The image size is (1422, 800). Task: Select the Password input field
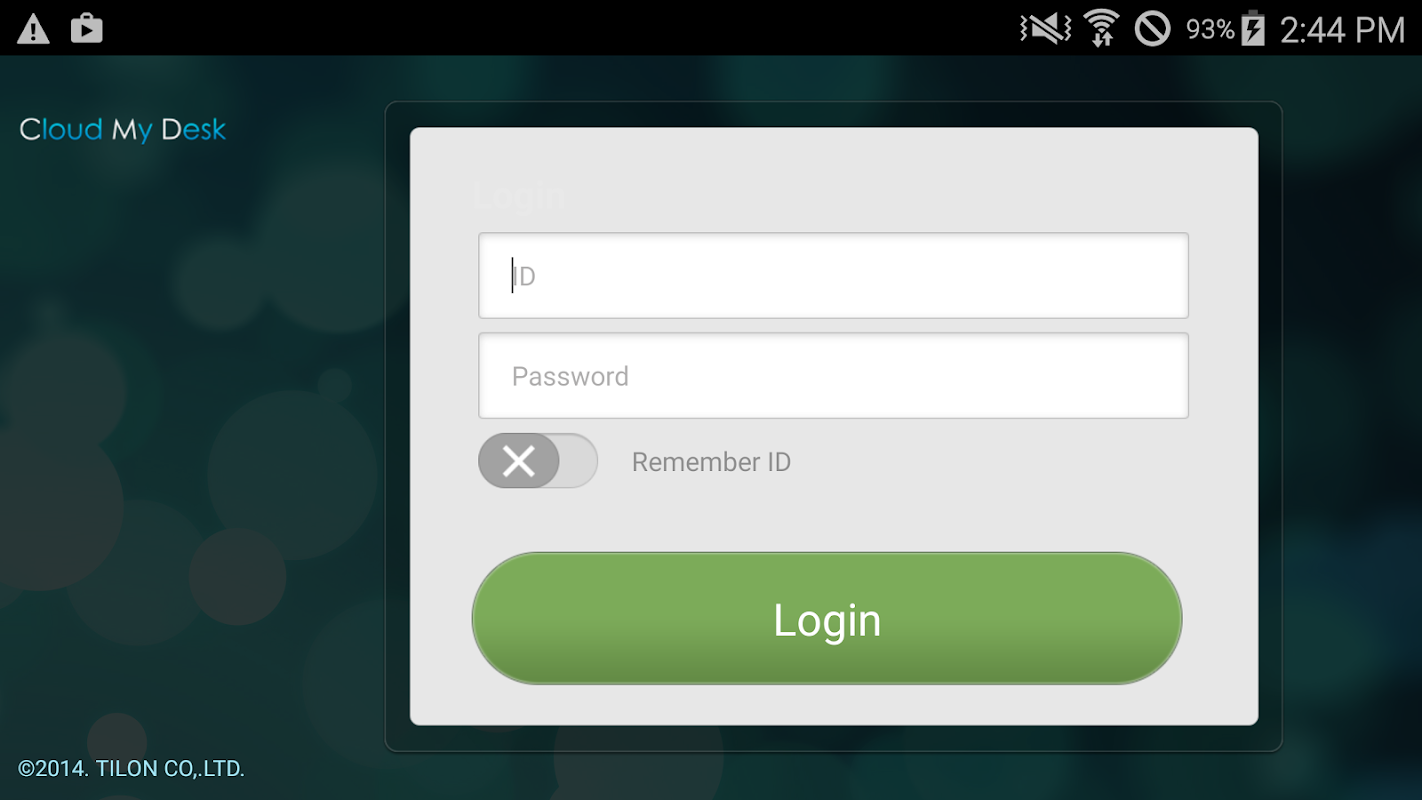point(833,376)
